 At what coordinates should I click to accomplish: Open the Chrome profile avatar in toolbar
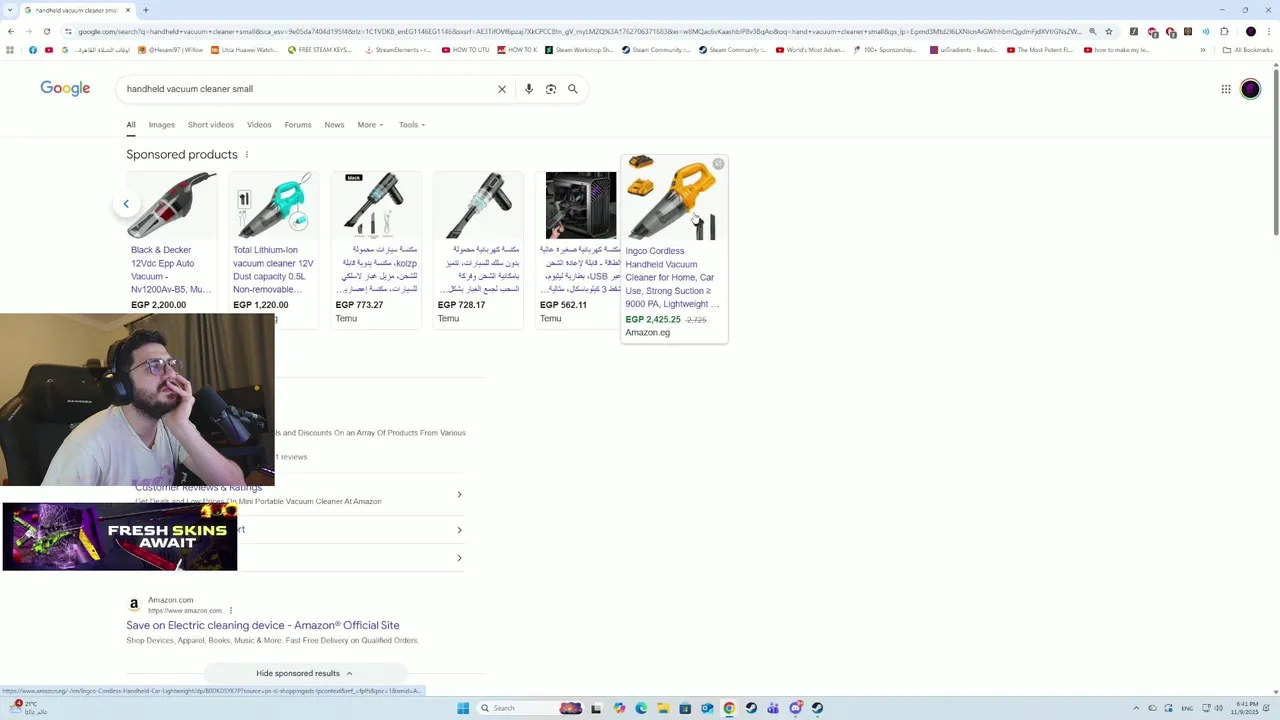pyautogui.click(x=1250, y=31)
